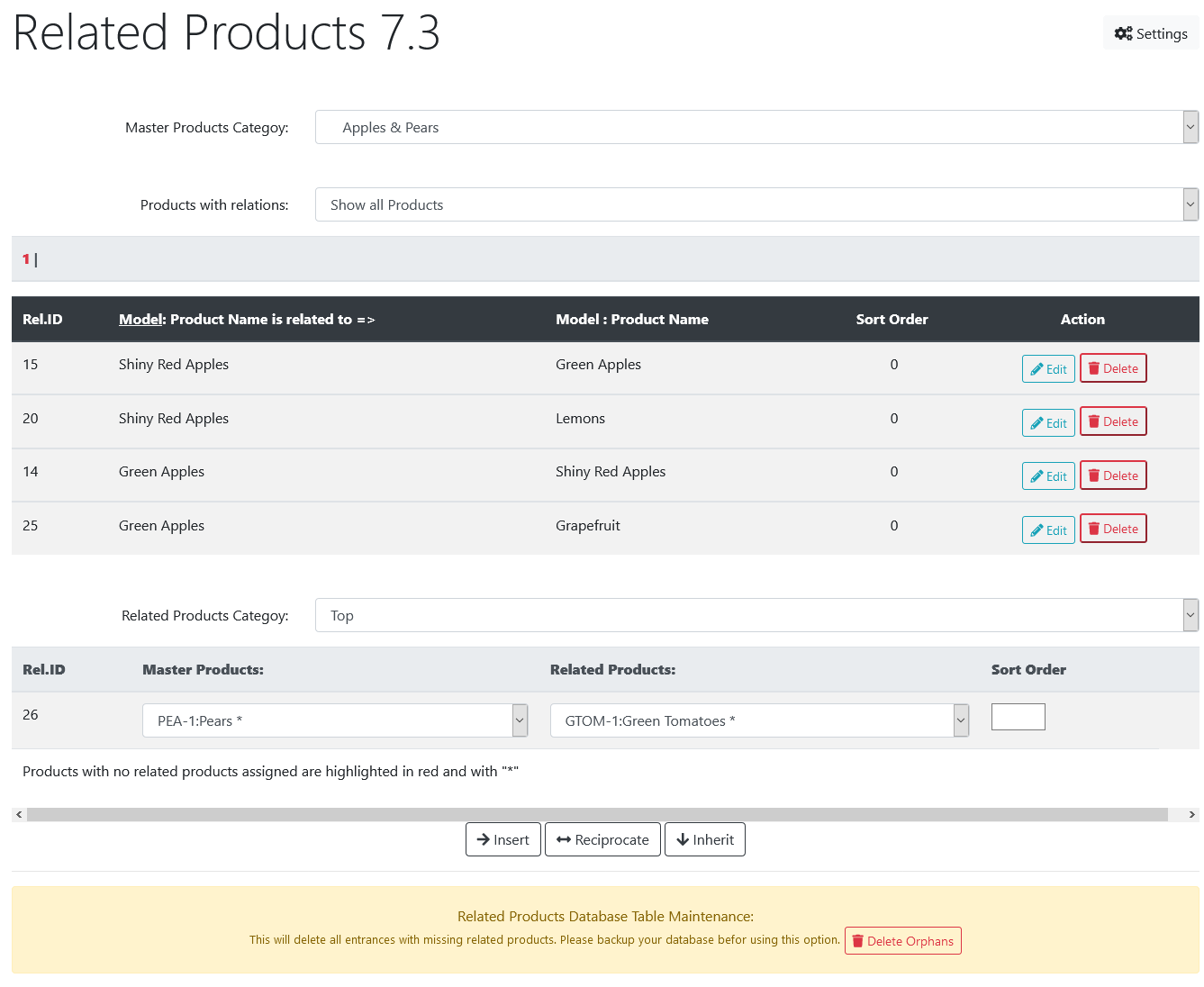Screen dimensions: 1204x987
Task: Delete relation 14 Shiny Red Apples
Action: click(x=1113, y=475)
